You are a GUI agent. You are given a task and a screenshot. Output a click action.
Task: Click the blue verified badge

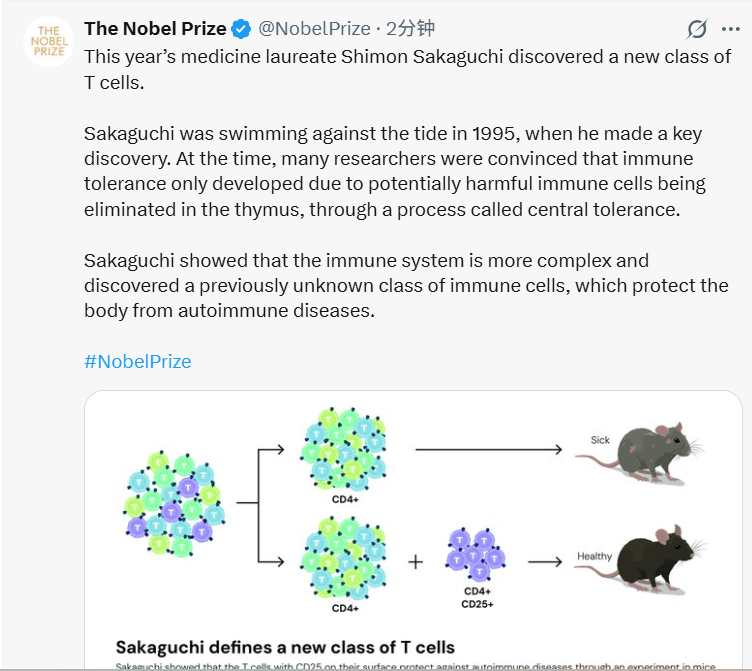click(x=242, y=28)
